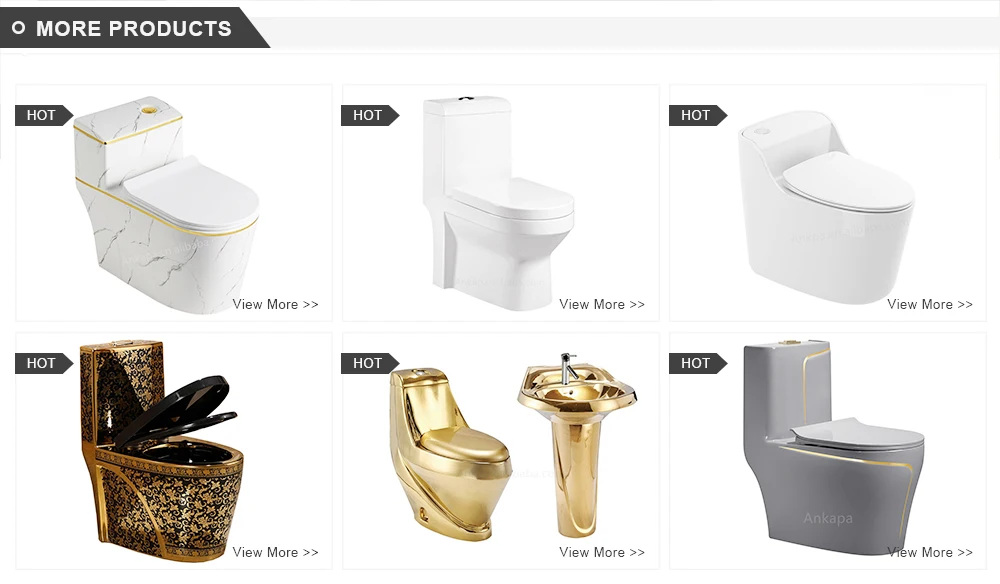Open View More for black-gold patterned toilet
Image resolution: width=1000 pixels, height=584 pixels.
275,552
